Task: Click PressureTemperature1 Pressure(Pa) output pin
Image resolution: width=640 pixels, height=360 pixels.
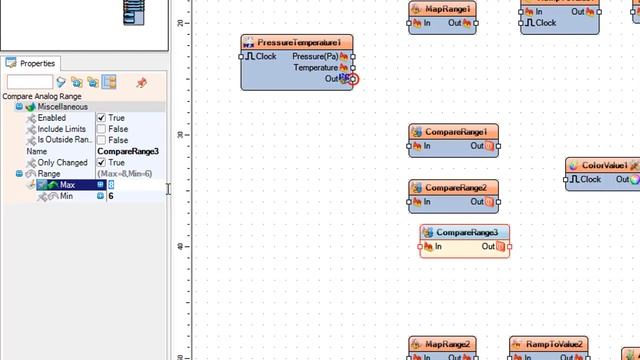Action: [x=353, y=56]
